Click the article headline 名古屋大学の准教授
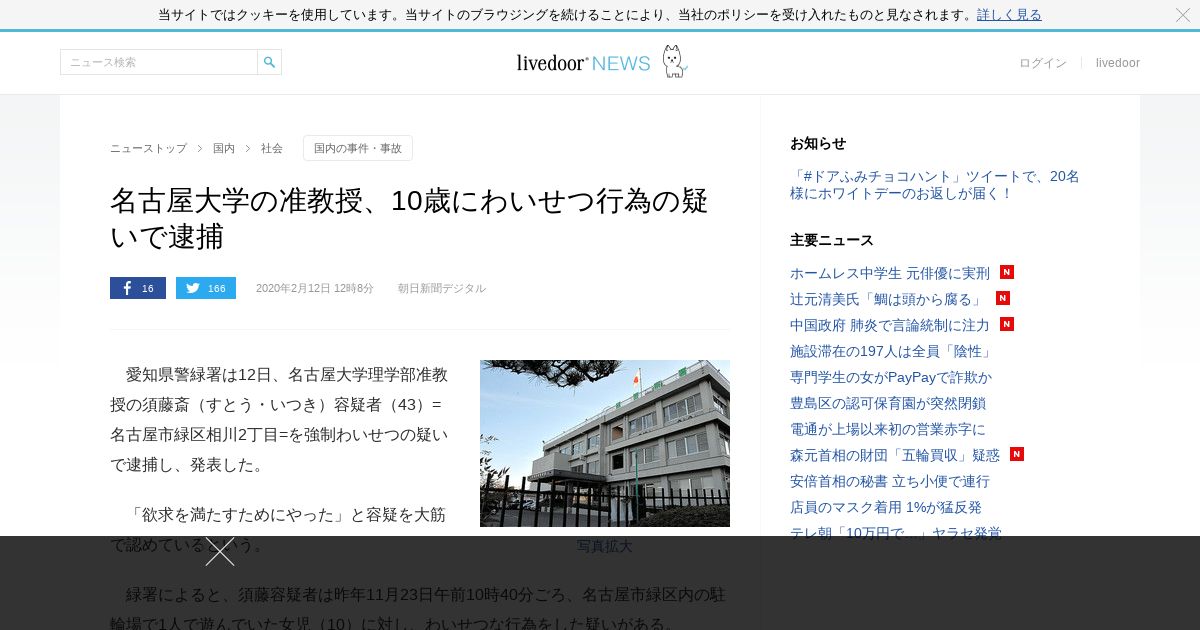Image resolution: width=1200 pixels, height=630 pixels. point(409,218)
